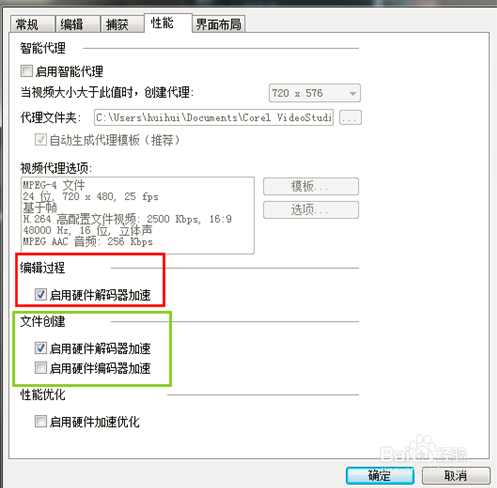Check the 启用硬件加速优化 option

[41, 421]
